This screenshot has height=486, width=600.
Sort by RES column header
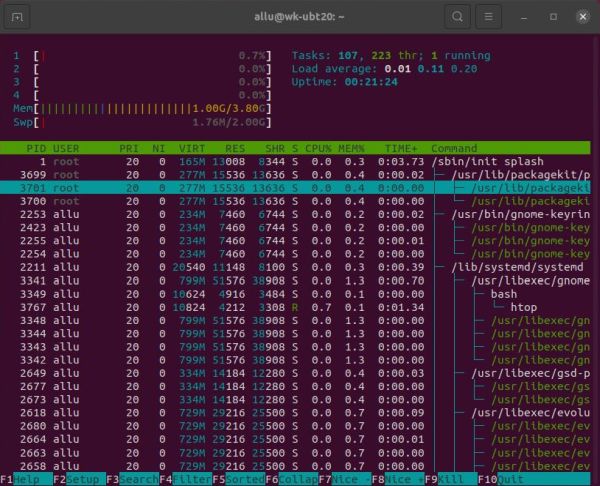click(x=235, y=148)
